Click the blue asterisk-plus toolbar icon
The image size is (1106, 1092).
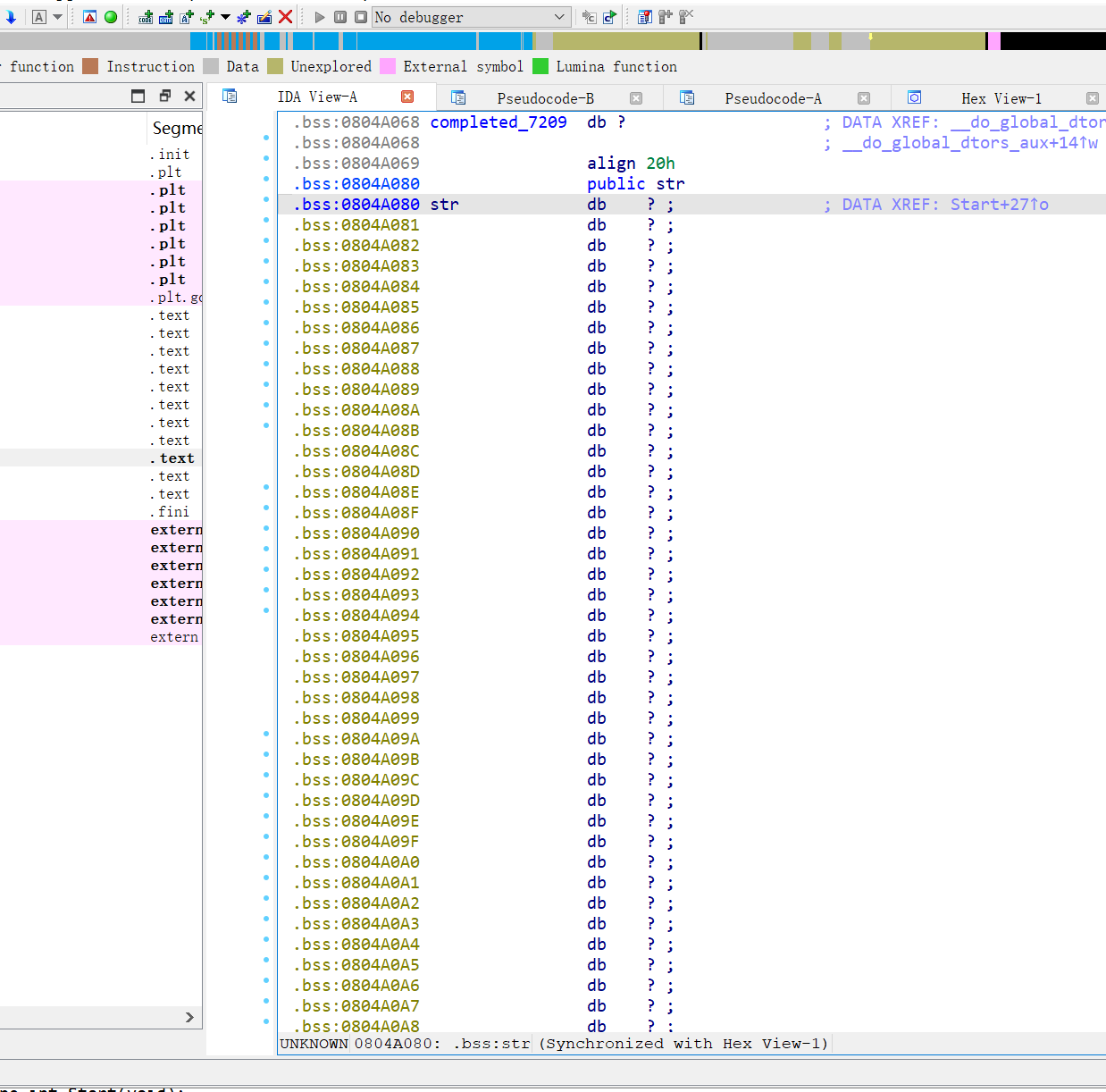[244, 17]
